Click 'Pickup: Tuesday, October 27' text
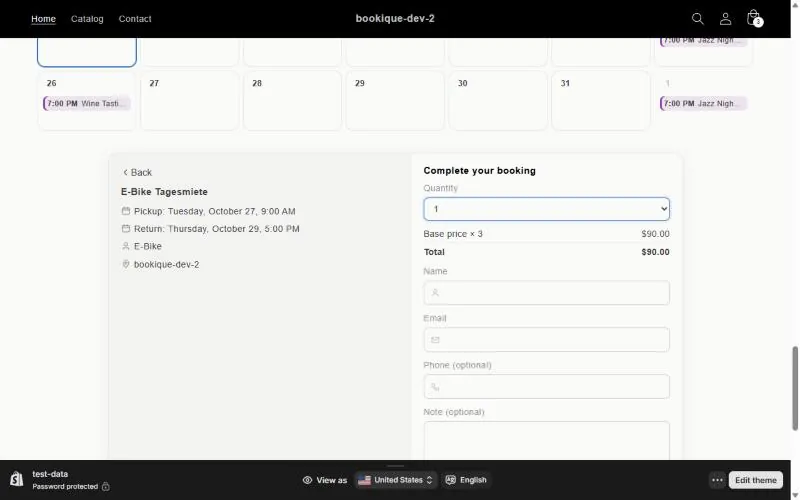The image size is (800, 500). point(215,211)
